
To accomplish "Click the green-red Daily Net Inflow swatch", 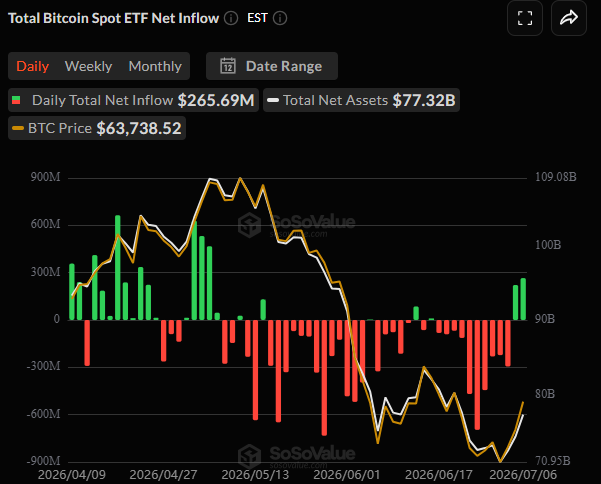I will 16,100.
